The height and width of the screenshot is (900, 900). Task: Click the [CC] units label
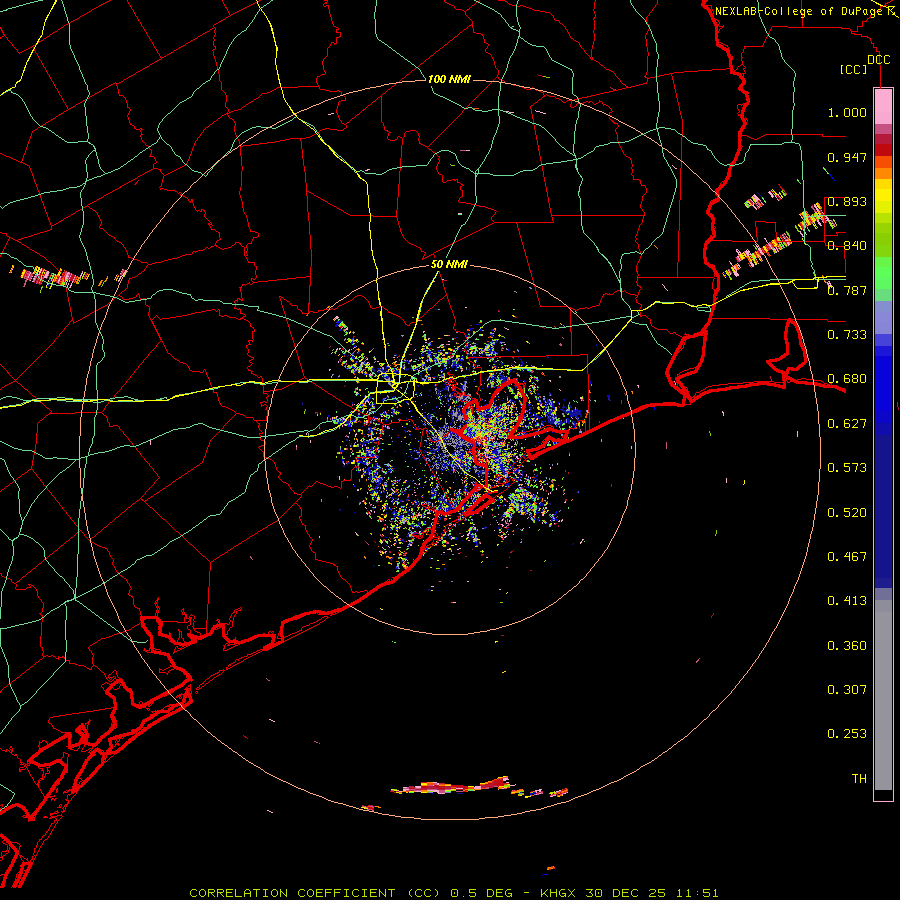click(x=854, y=69)
